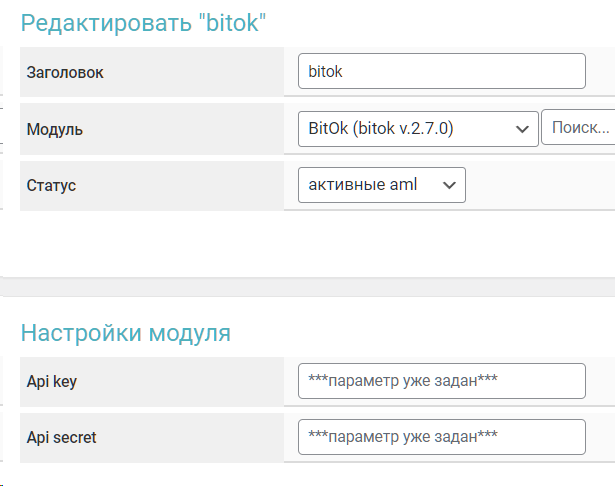Screen dimensions: 615x486
Task: Click the white cell around the Статус dropdown
Action: (x=540, y=185)
